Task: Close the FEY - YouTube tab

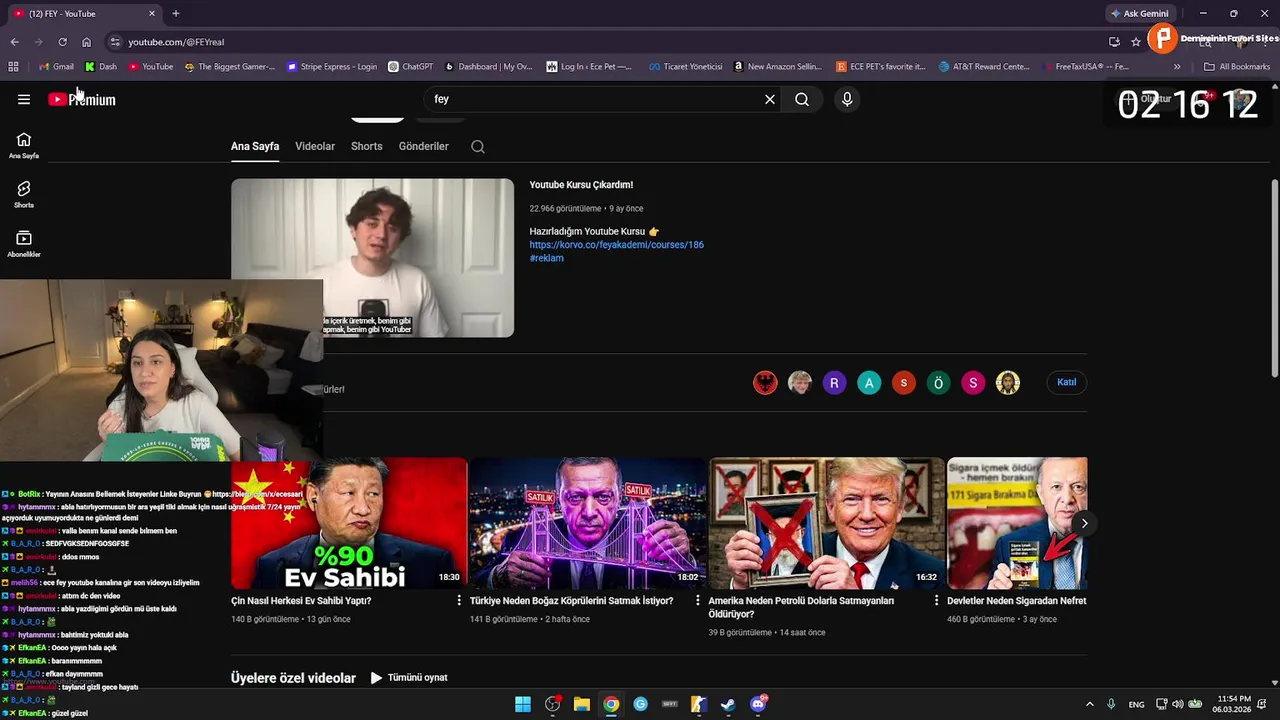Action: pos(152,13)
